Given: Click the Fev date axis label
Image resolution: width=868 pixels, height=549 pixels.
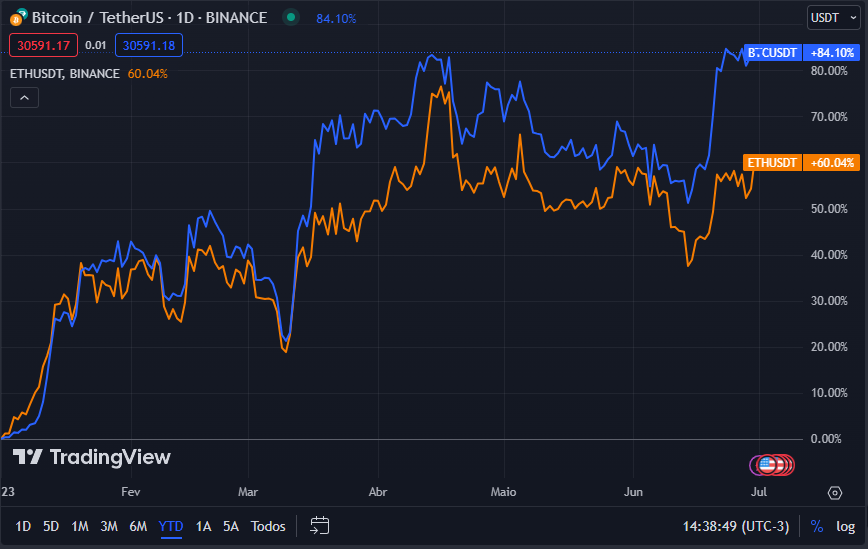Looking at the screenshot, I should click(x=131, y=492).
